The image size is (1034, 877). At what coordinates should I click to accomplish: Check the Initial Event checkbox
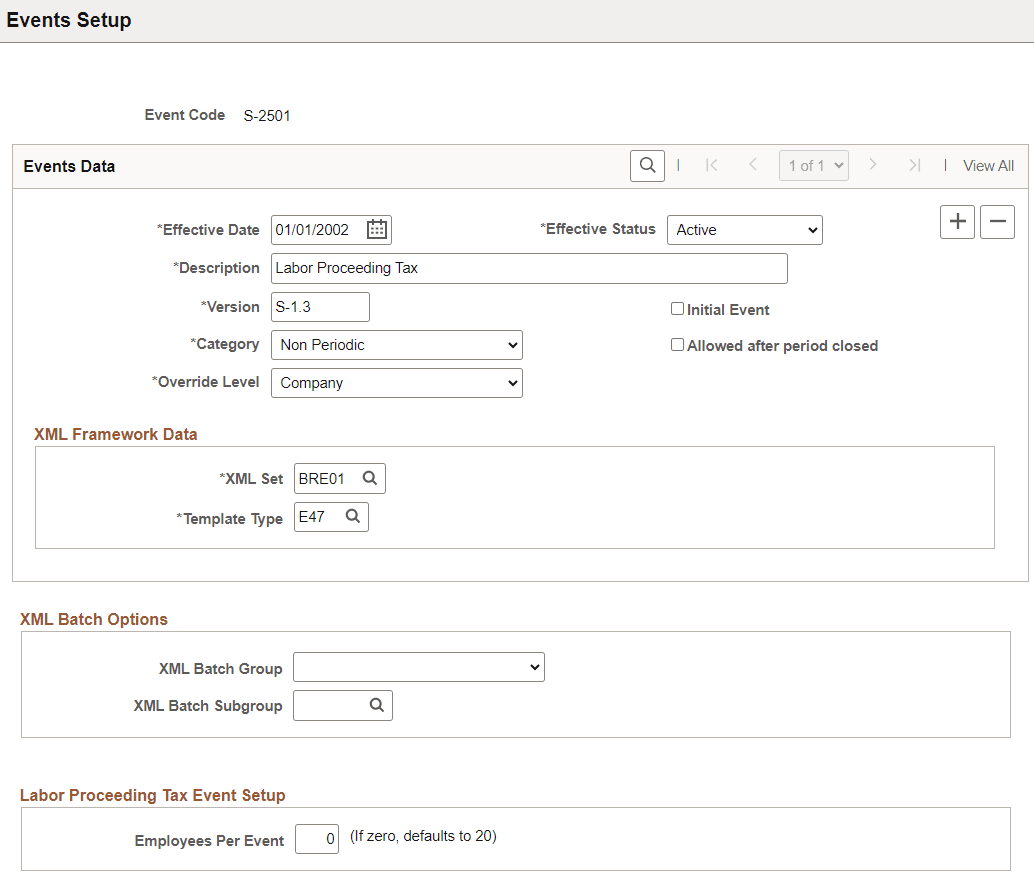(x=677, y=309)
